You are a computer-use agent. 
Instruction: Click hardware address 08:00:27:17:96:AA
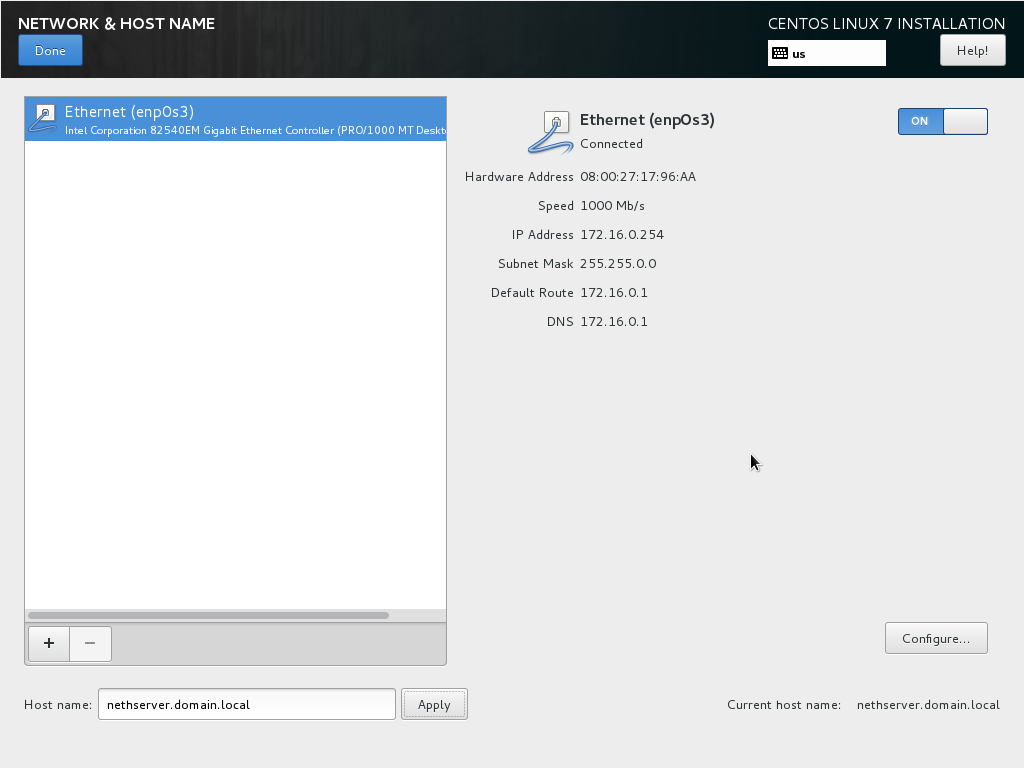pos(638,177)
